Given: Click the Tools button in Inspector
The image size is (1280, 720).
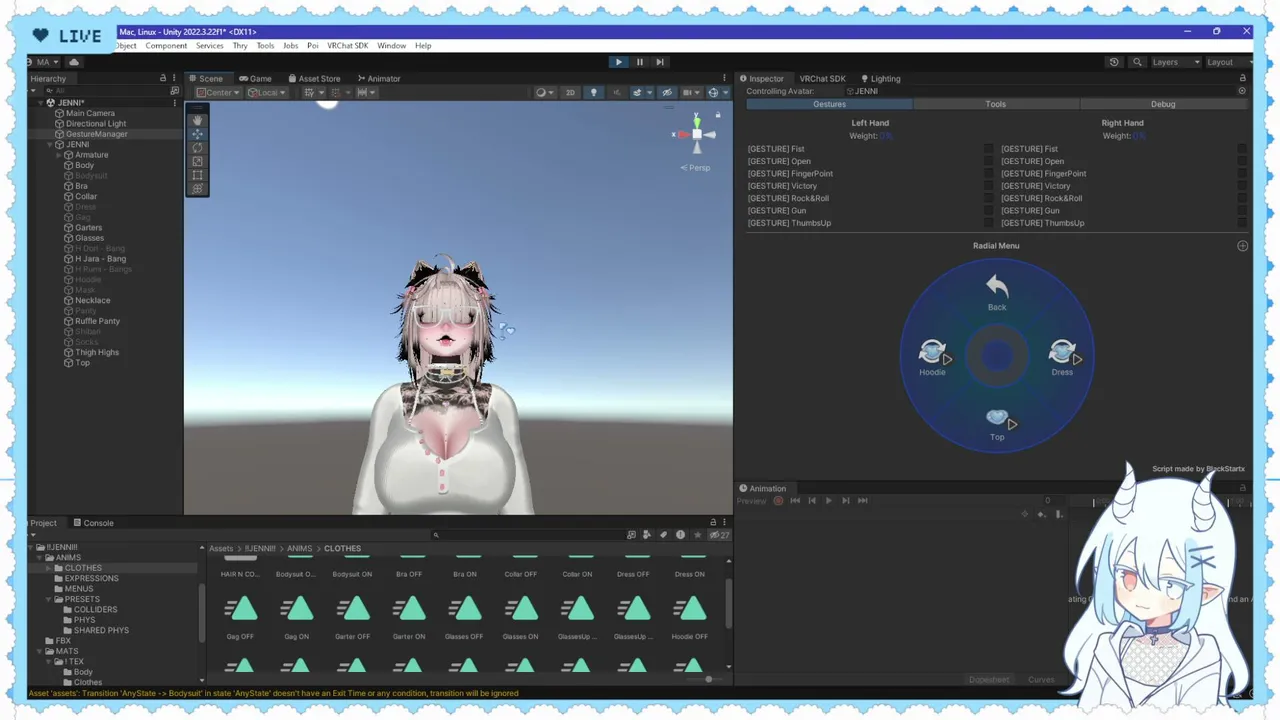Looking at the screenshot, I should click(x=996, y=104).
